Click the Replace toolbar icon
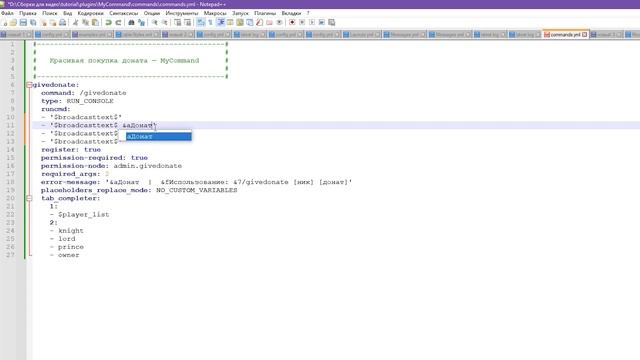 (x=141, y=22)
